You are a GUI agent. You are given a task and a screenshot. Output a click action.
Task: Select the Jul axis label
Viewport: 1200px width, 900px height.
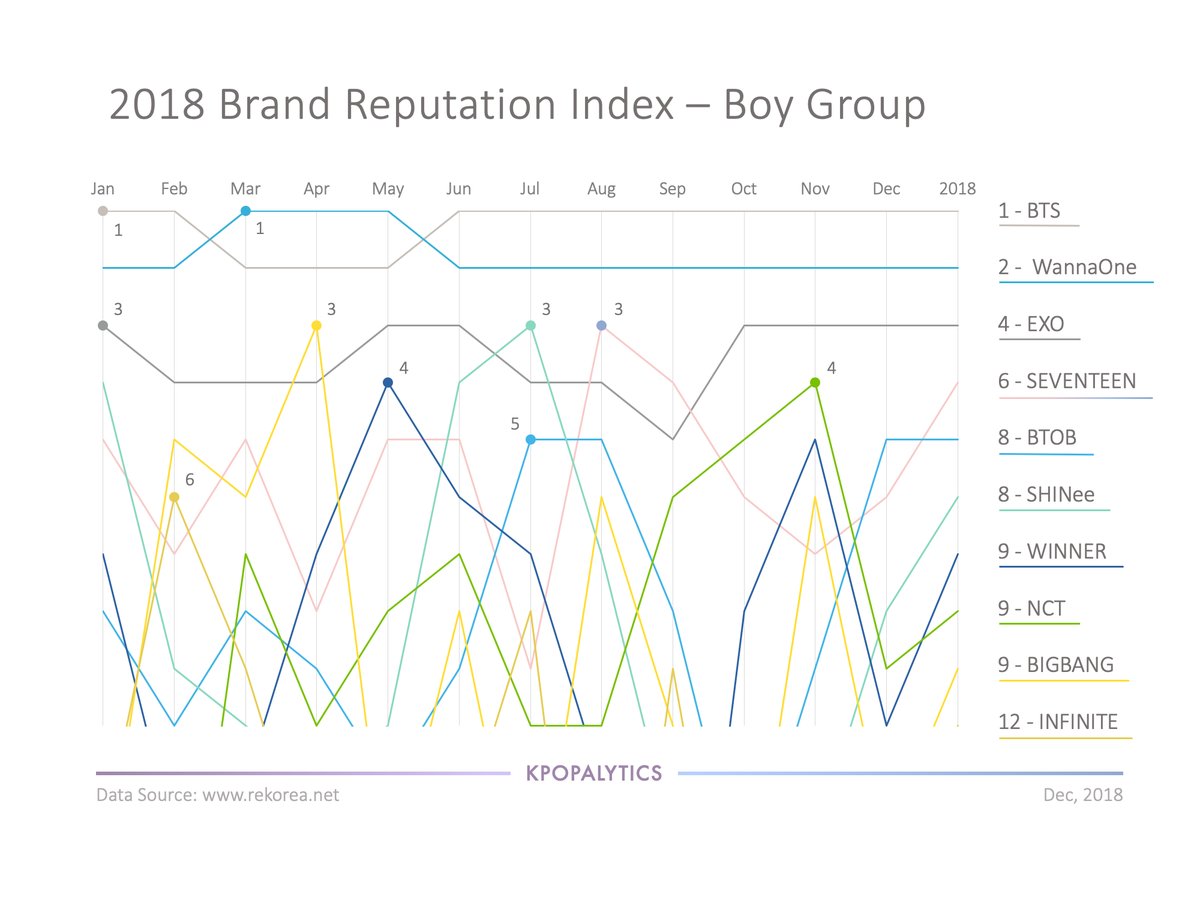pos(530,189)
